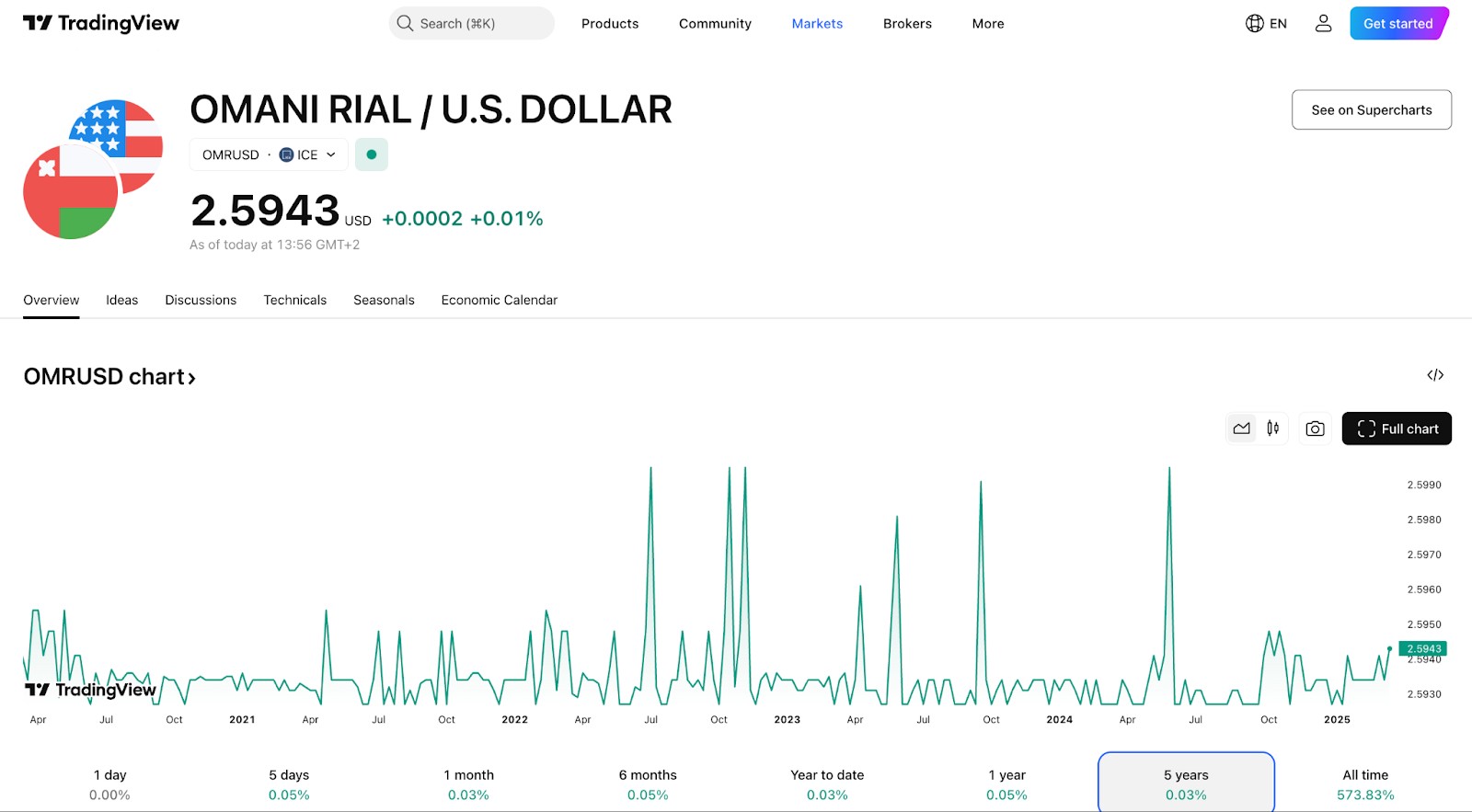The width and height of the screenshot is (1472, 812).
Task: Click the +0.01% percent change value
Action: click(x=507, y=219)
